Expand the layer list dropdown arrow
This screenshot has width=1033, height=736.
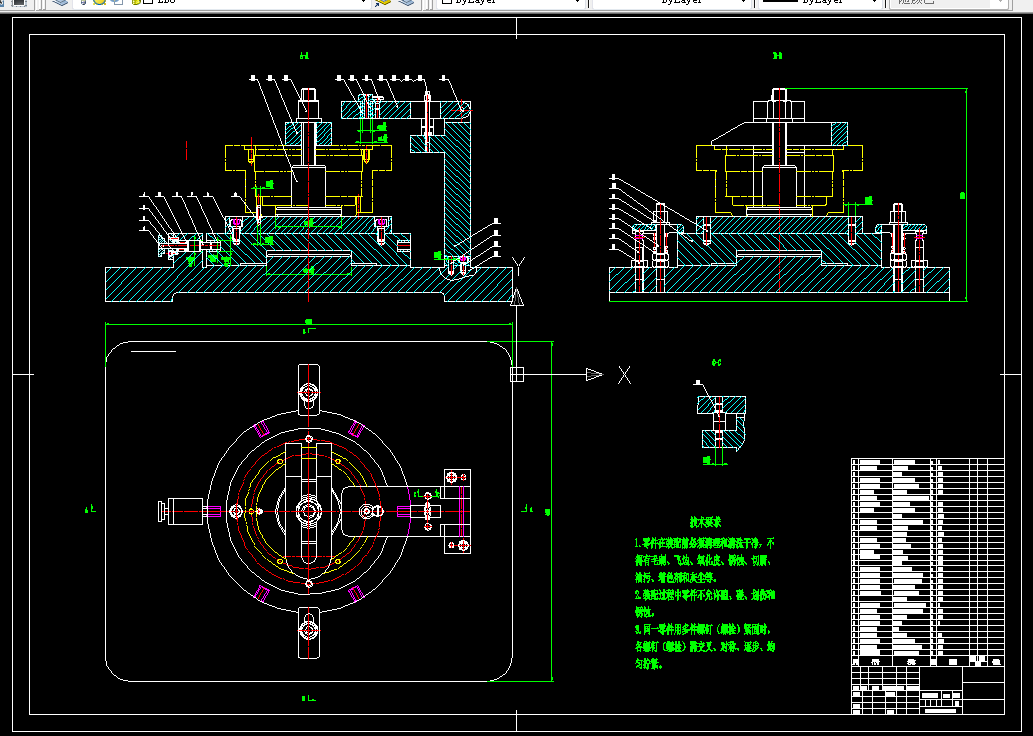363,2
